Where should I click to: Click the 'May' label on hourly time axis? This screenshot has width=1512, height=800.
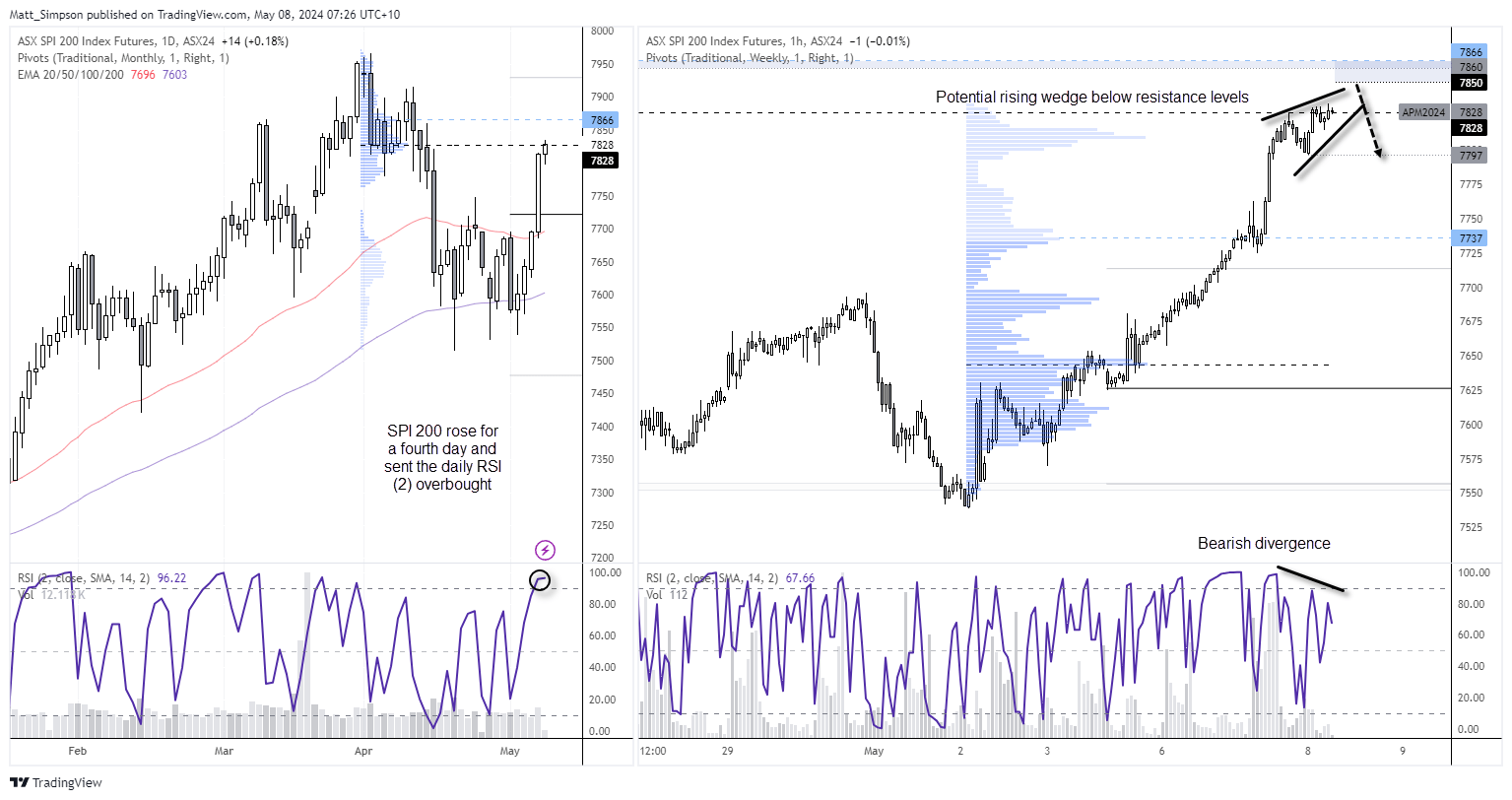874,751
